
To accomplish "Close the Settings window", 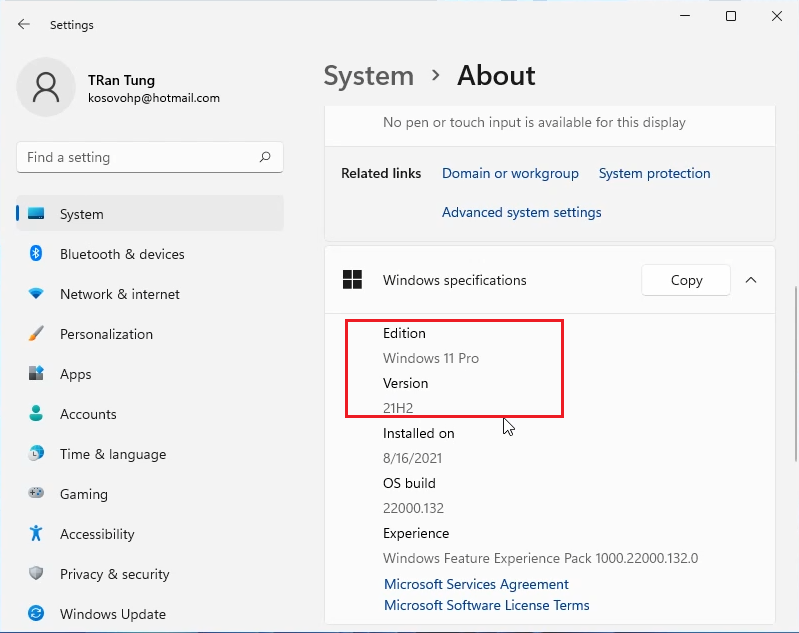I will coord(777,16).
